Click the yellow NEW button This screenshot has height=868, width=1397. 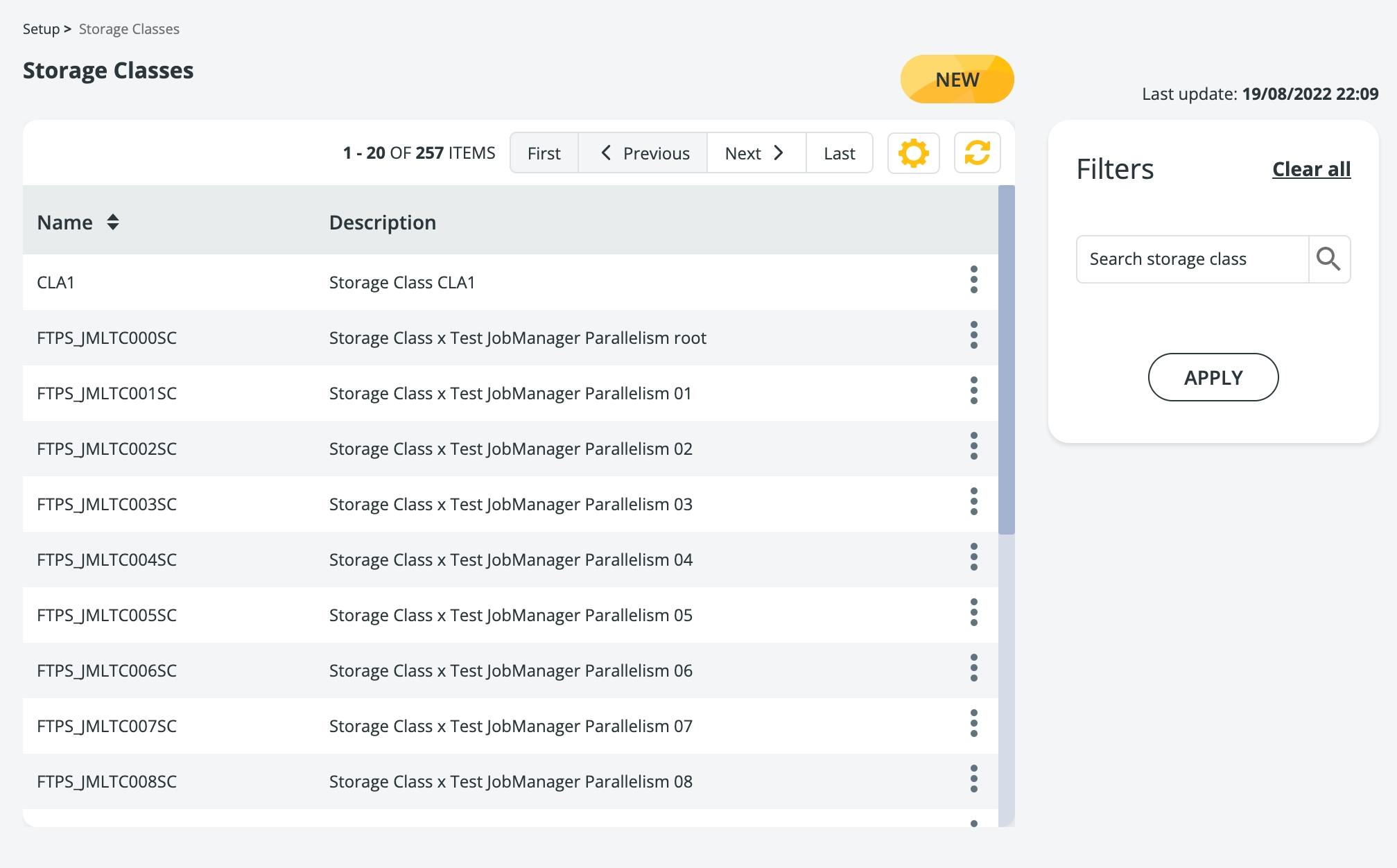click(956, 80)
